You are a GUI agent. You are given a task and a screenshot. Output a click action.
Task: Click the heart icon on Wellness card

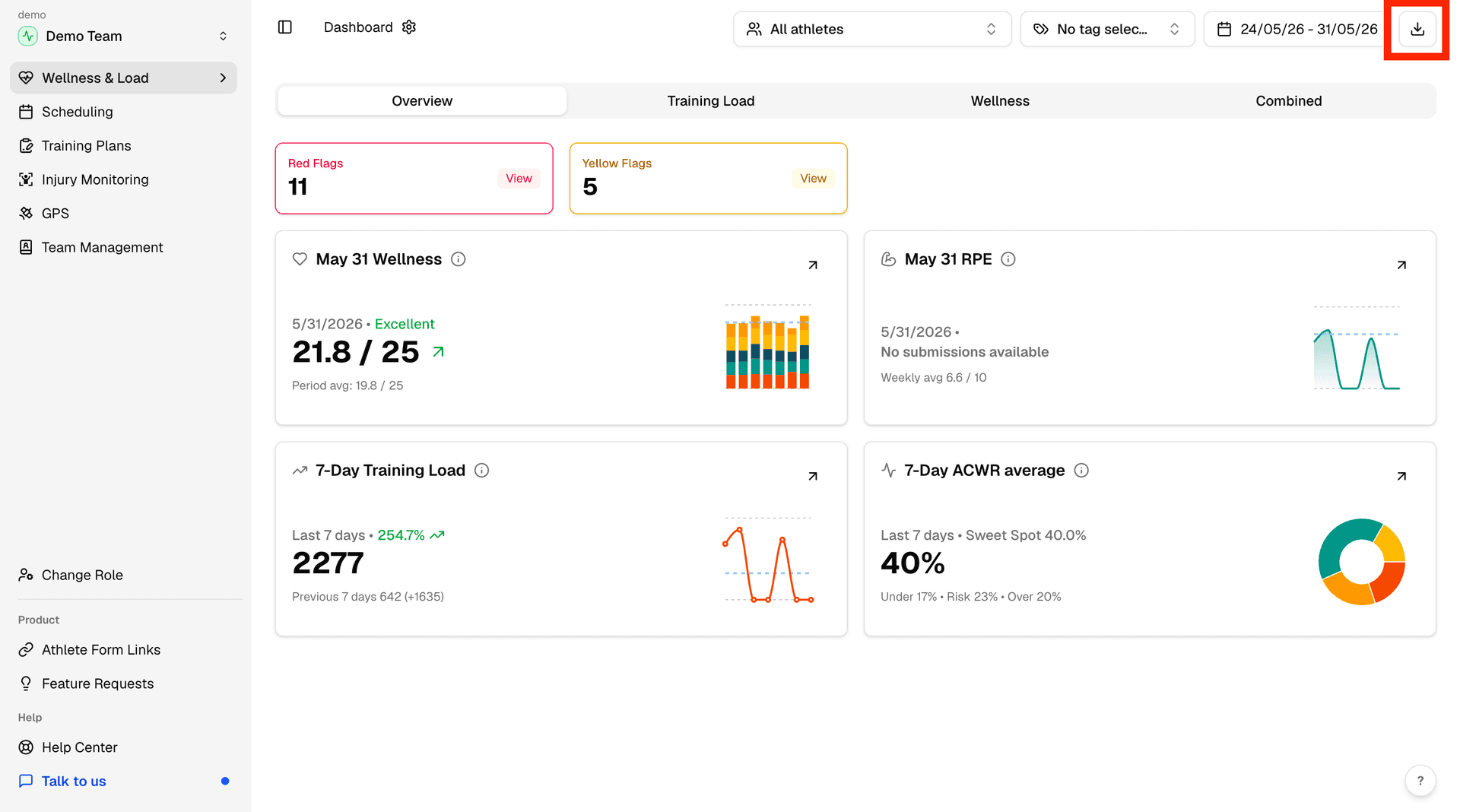pyautogui.click(x=300, y=259)
